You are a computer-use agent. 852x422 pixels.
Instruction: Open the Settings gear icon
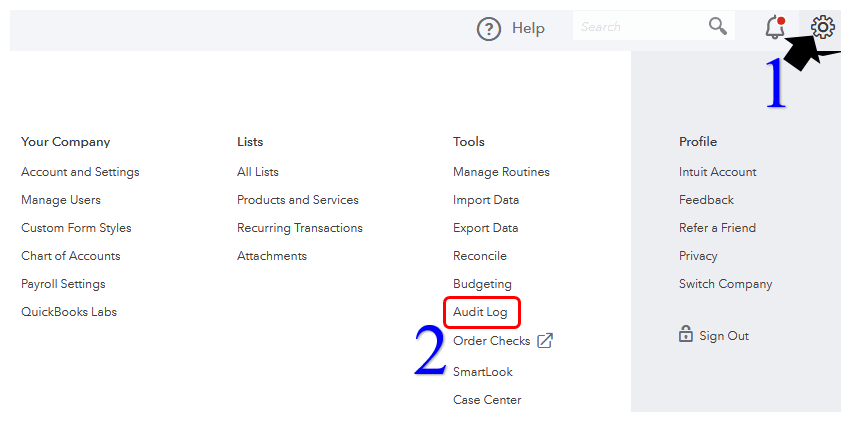pyautogui.click(x=823, y=27)
